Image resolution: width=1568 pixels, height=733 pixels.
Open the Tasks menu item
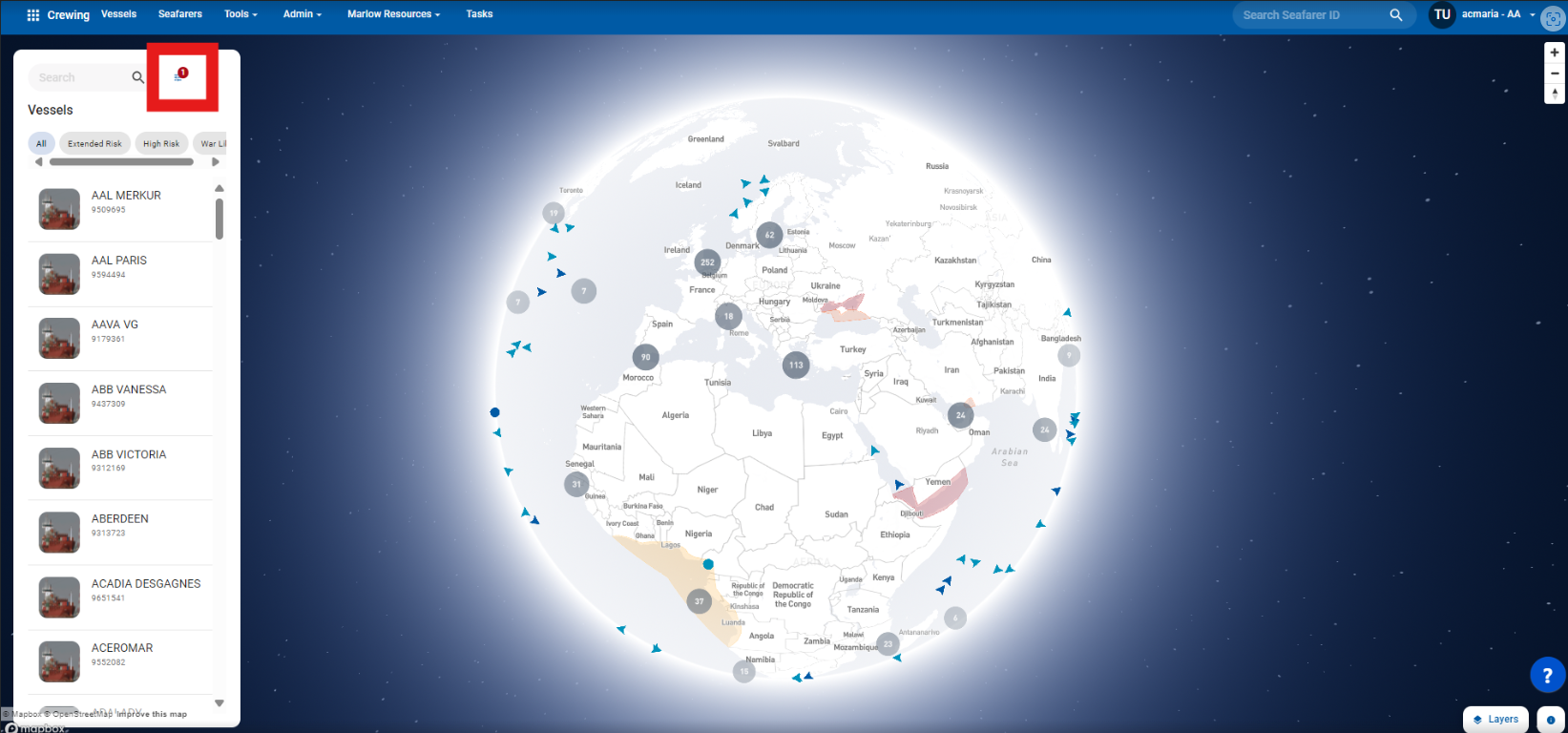pyautogui.click(x=479, y=14)
